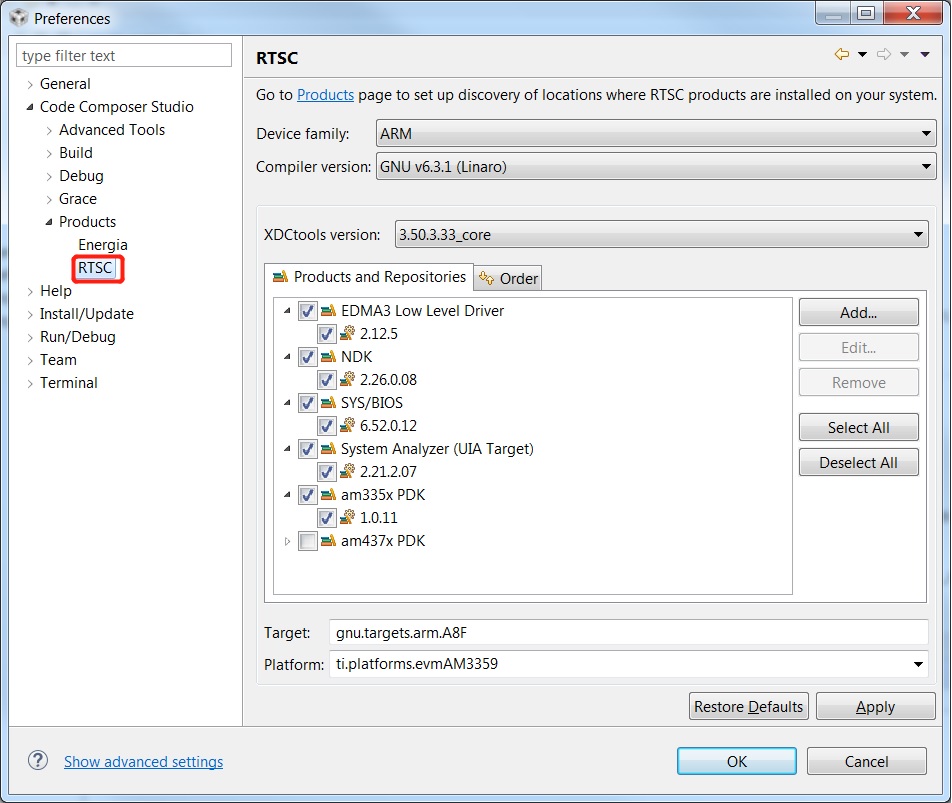Viewport: 952px width, 803px height.
Task: Expand the General preferences node
Action: (30, 84)
